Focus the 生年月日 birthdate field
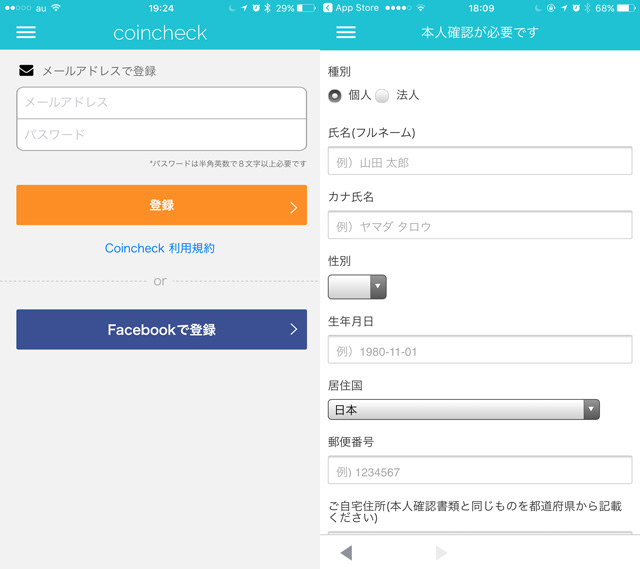This screenshot has height=569, width=640. (x=480, y=349)
